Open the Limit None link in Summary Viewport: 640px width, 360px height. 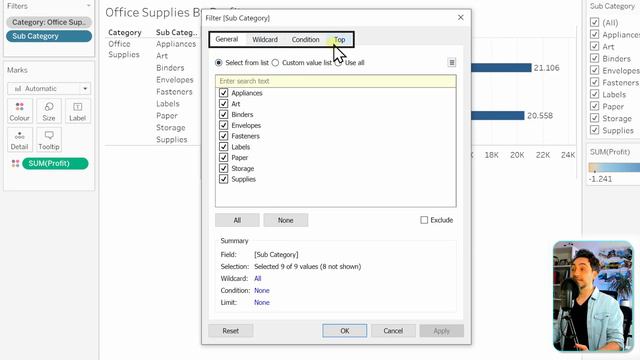262,302
